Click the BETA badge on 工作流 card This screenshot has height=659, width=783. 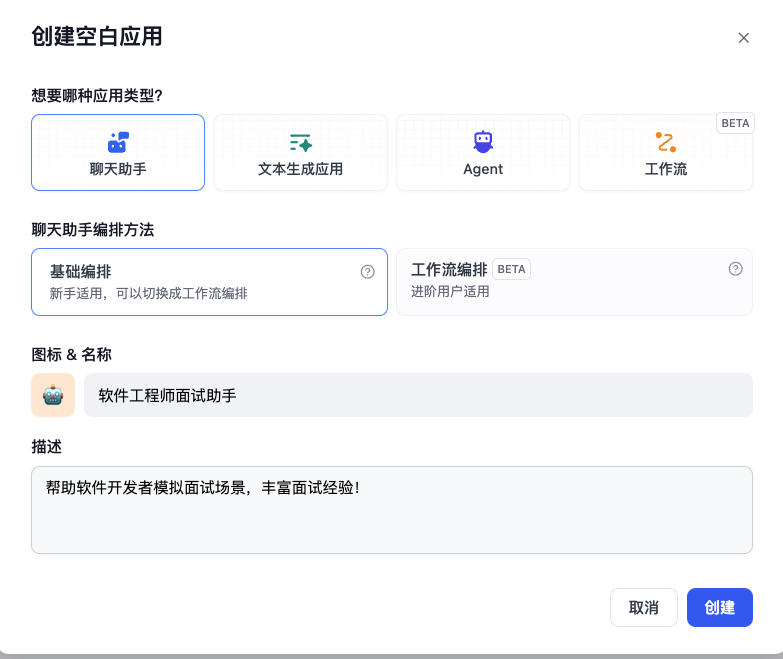coord(735,123)
